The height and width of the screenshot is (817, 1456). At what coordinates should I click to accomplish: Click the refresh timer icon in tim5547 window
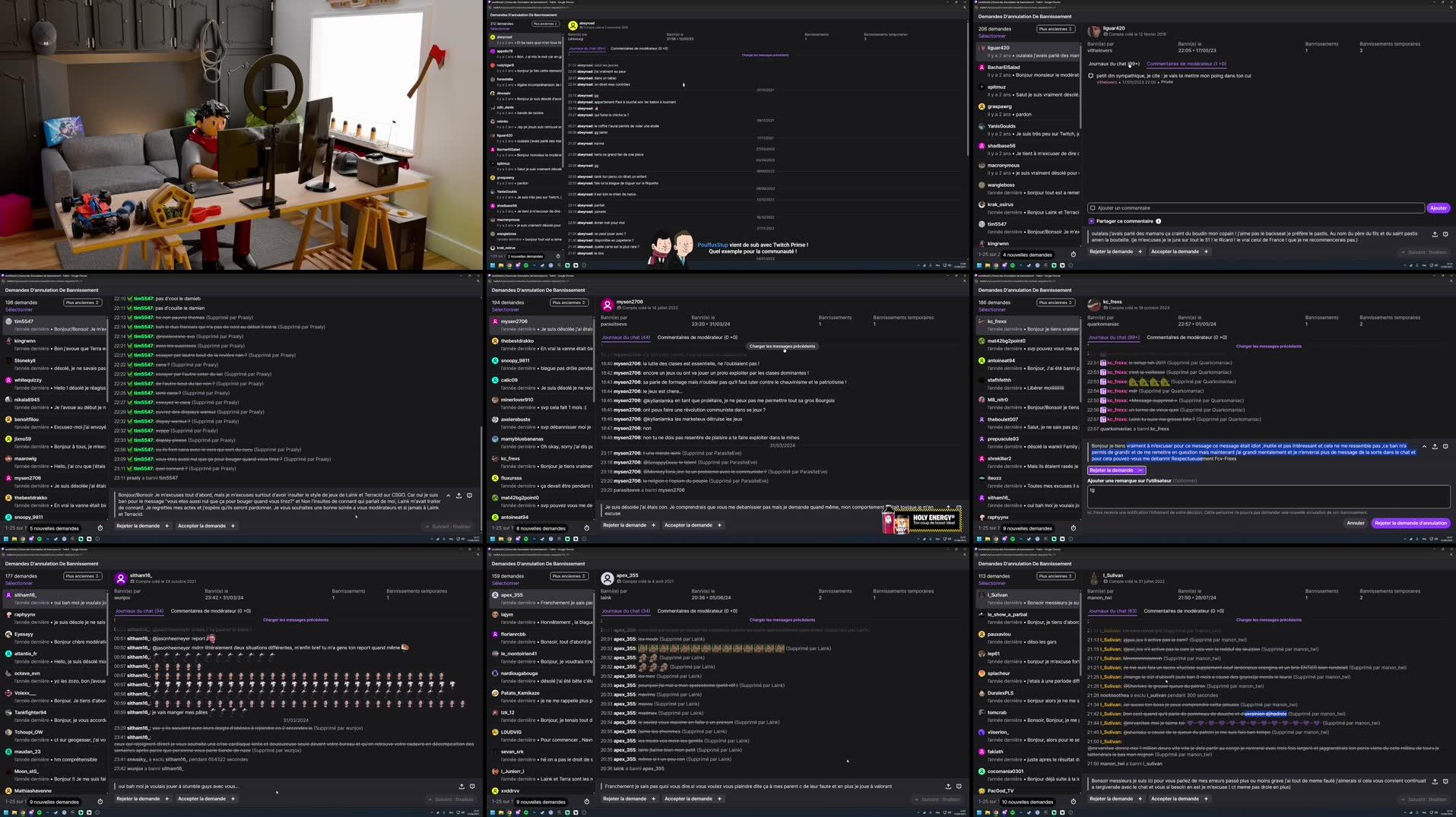(100, 528)
